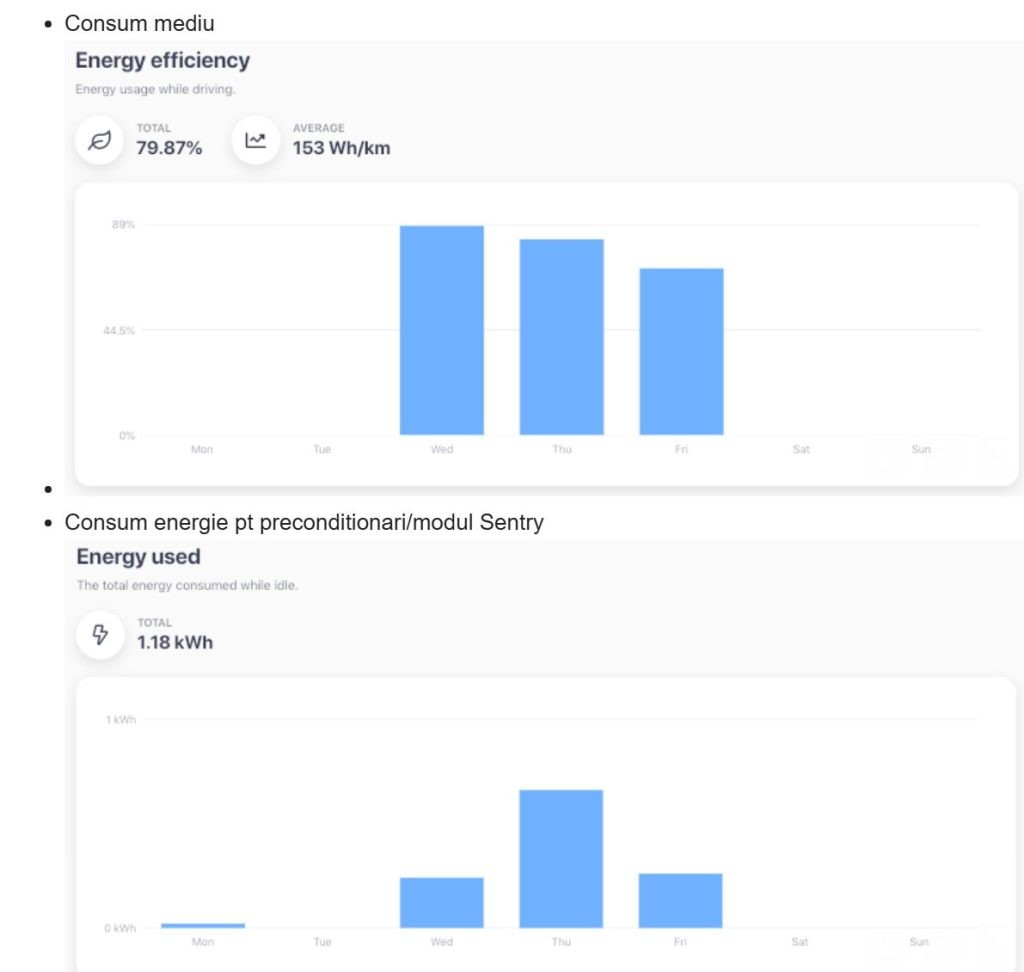The image size is (1024, 972).
Task: Click the 1.18 kWh total value
Action: (175, 643)
